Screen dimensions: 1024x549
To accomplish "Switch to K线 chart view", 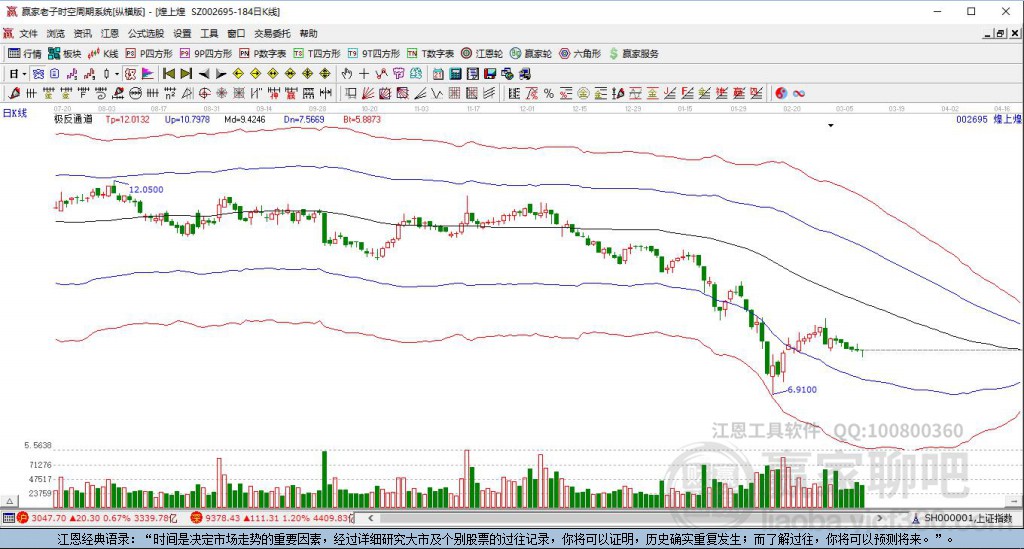I will pos(103,54).
